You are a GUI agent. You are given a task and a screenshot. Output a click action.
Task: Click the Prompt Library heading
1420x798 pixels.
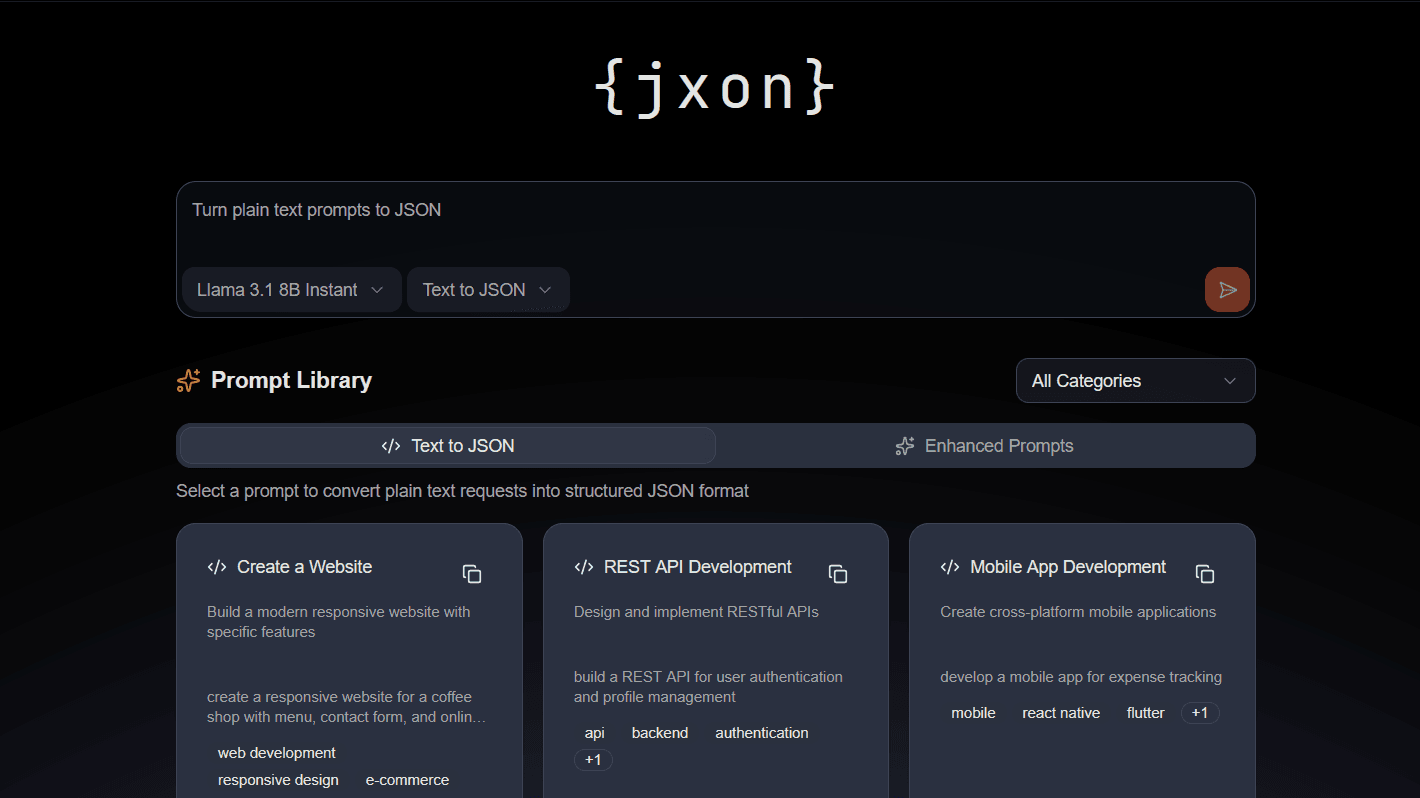[291, 380]
